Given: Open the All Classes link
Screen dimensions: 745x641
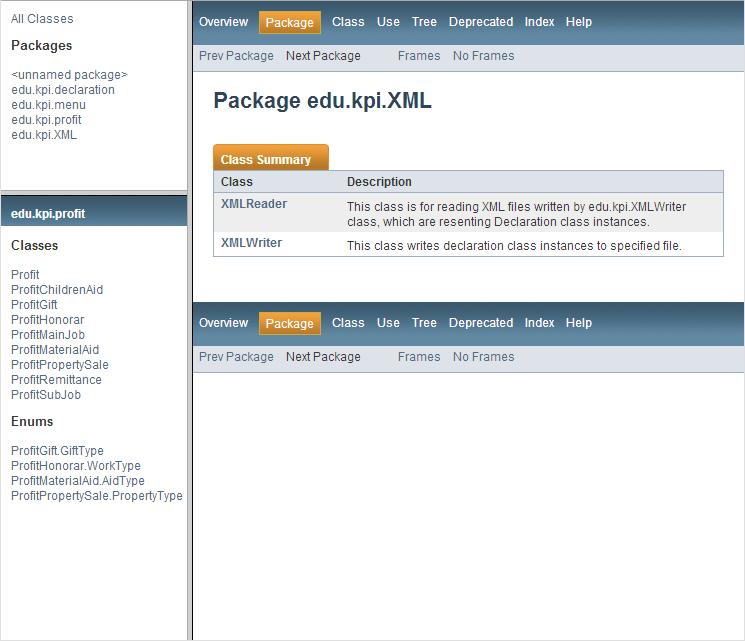Looking at the screenshot, I should pyautogui.click(x=42, y=19).
